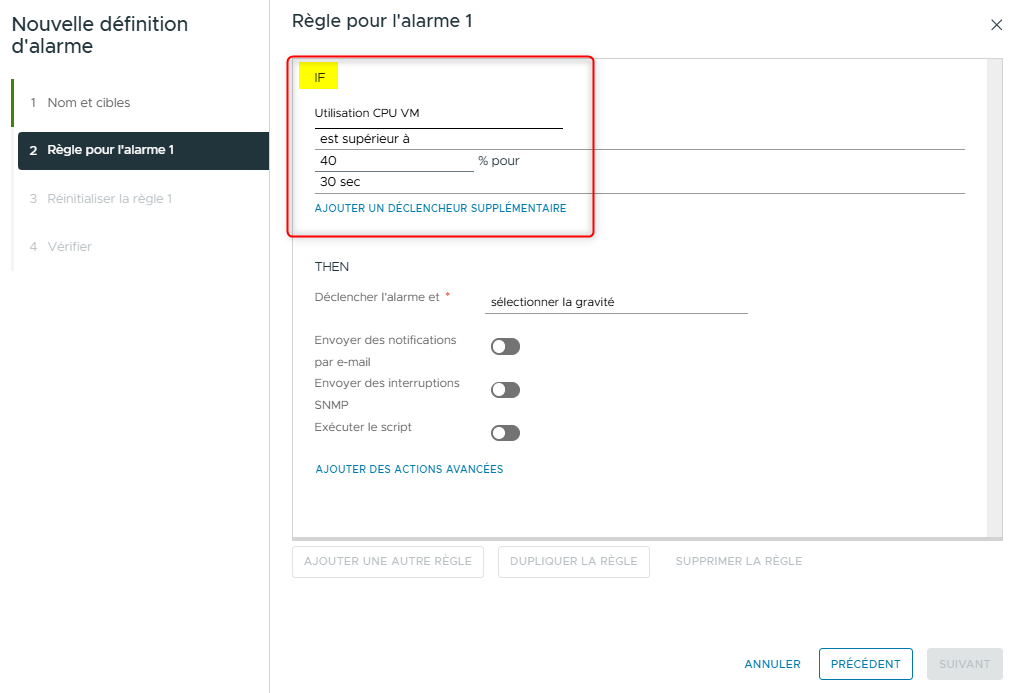Close the alarm definition dialog
Image resolution: width=1020 pixels, height=693 pixels.
click(x=996, y=25)
